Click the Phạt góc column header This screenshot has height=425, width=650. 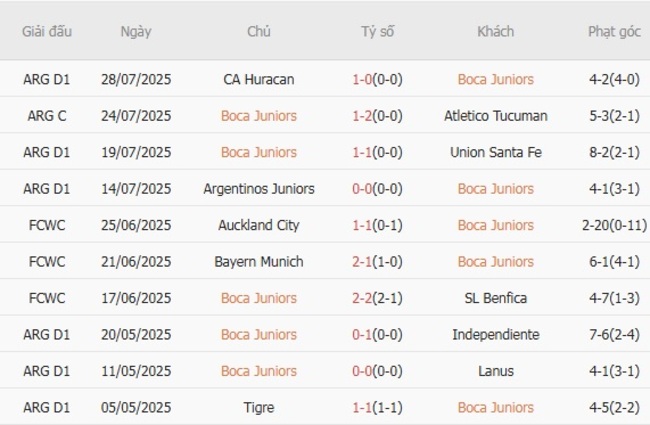coord(614,31)
